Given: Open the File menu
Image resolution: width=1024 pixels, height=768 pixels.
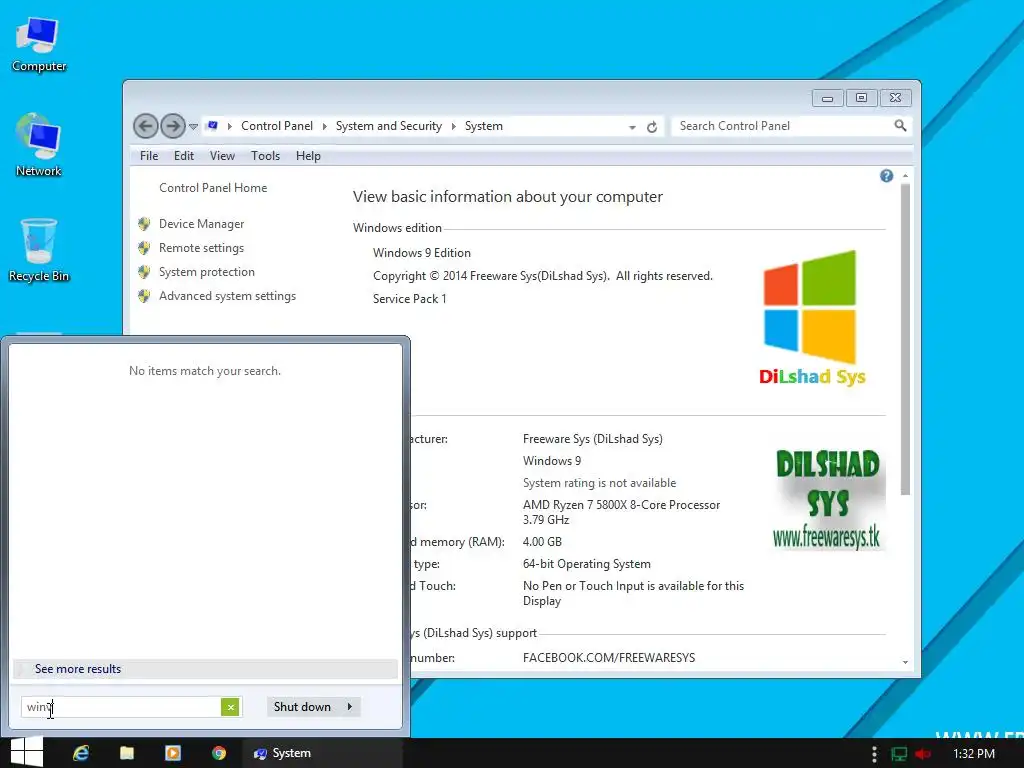Looking at the screenshot, I should [149, 155].
